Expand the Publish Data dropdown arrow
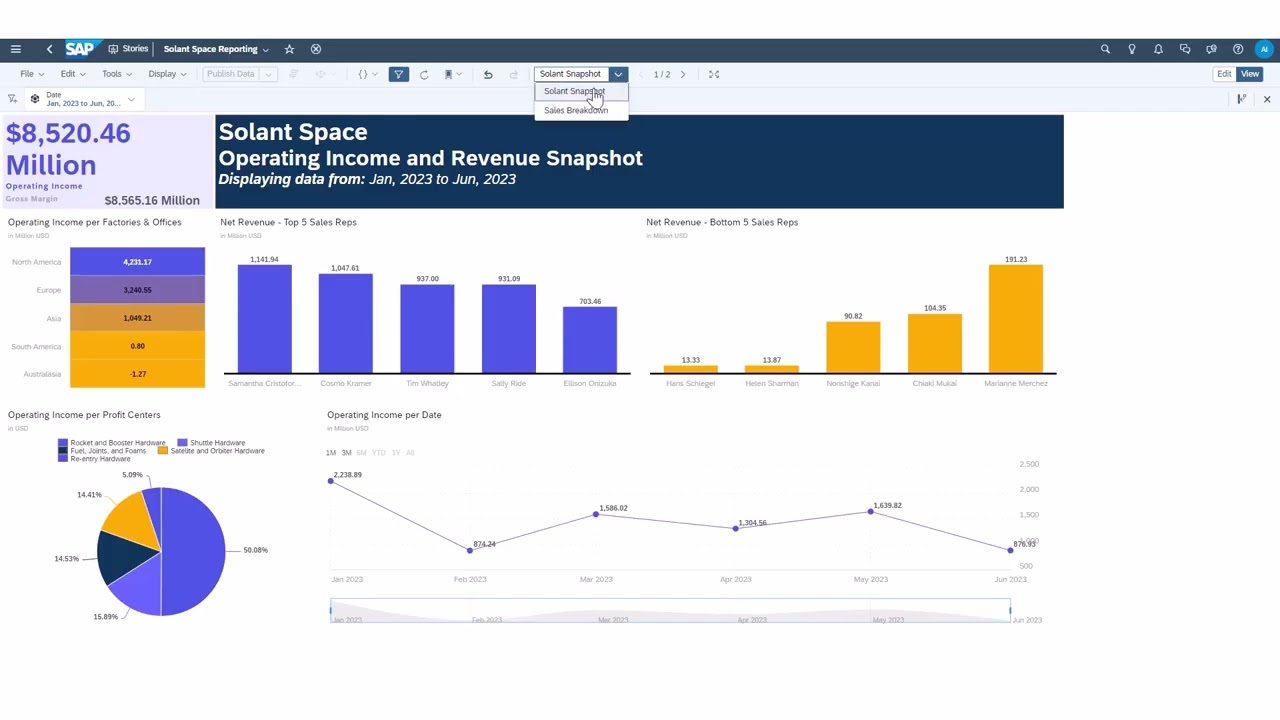The width and height of the screenshot is (1280, 720). 268,74
